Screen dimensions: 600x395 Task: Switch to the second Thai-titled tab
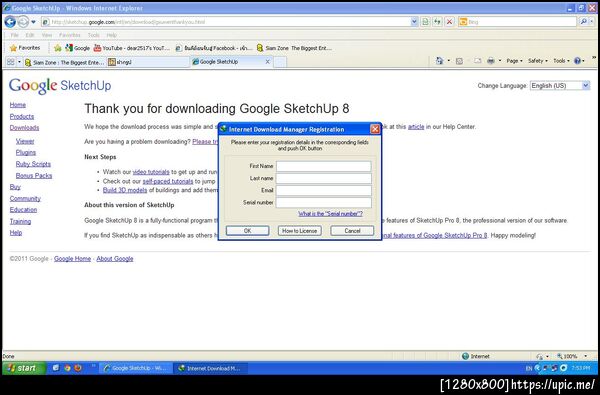pyautogui.click(x=147, y=62)
